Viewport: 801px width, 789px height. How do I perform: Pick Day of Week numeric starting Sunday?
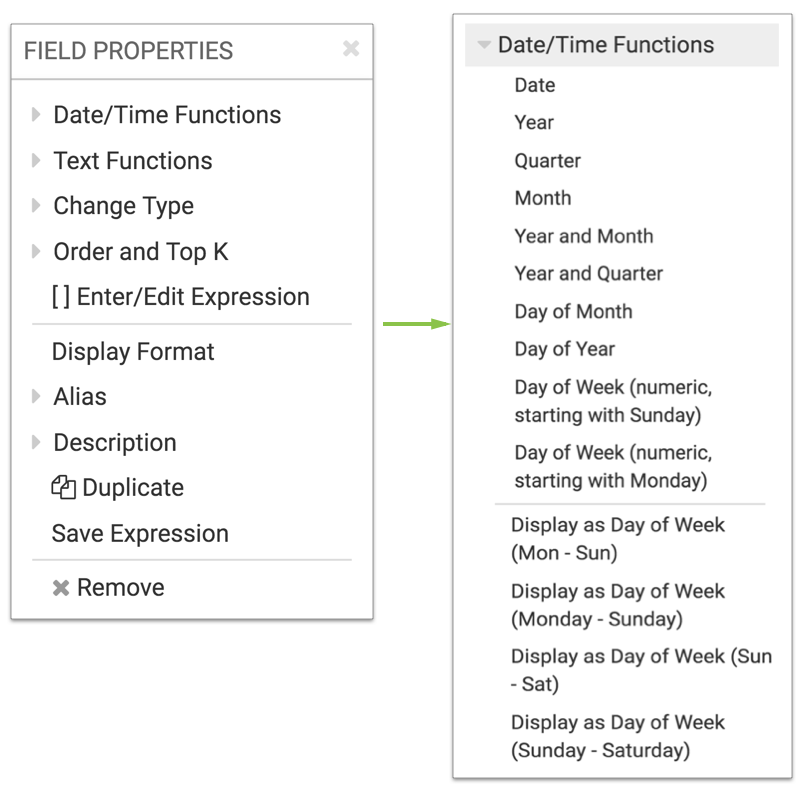click(613, 400)
